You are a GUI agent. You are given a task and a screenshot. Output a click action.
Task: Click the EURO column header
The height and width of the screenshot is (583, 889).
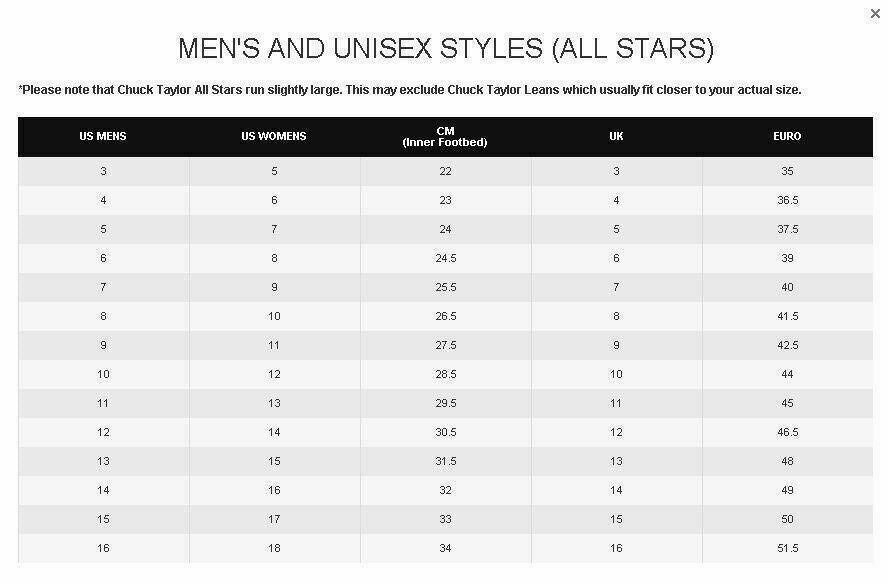(787, 136)
